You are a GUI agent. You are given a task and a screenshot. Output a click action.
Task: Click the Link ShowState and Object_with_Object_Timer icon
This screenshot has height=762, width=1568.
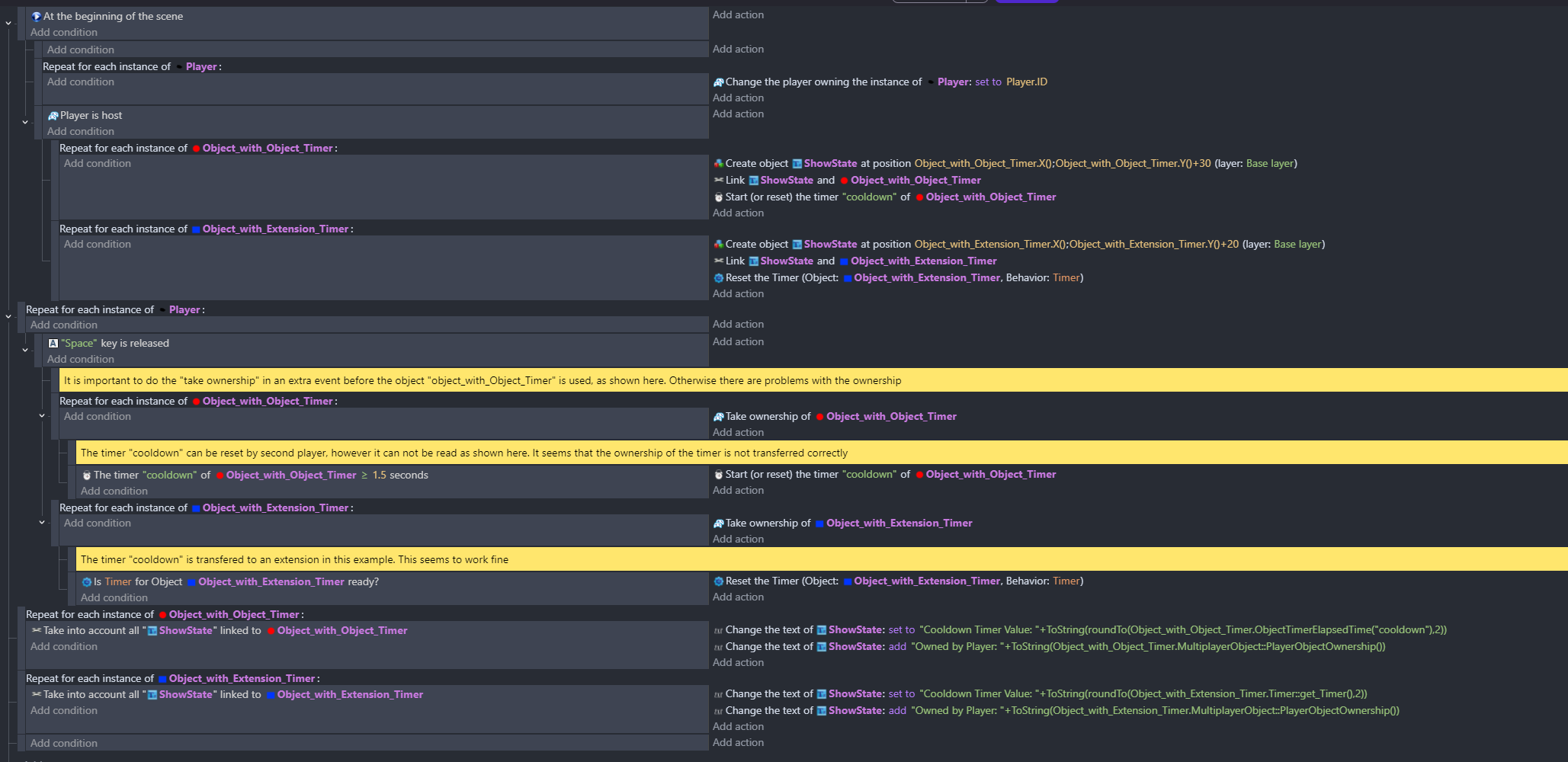tap(718, 180)
